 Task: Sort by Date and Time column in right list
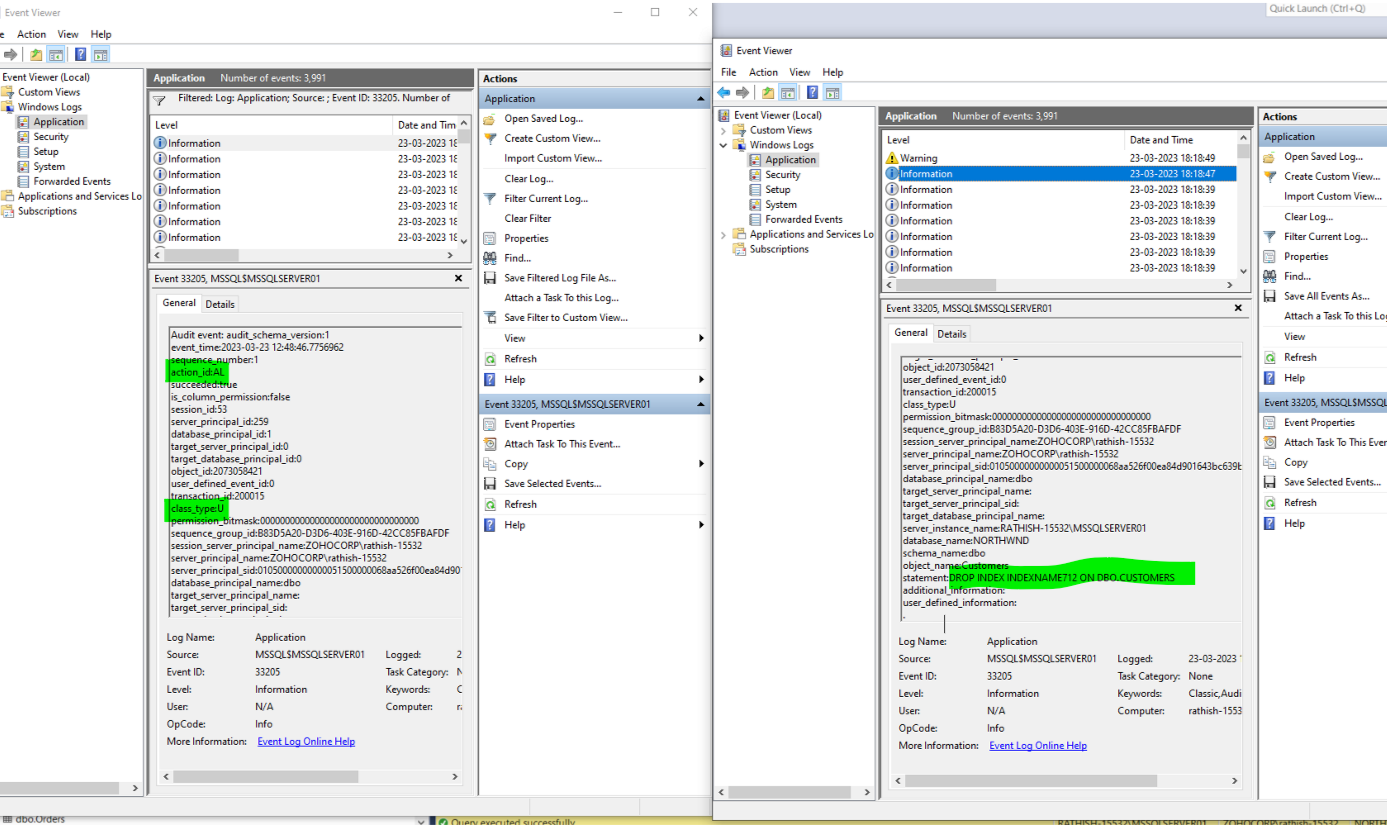pyautogui.click(x=1180, y=140)
